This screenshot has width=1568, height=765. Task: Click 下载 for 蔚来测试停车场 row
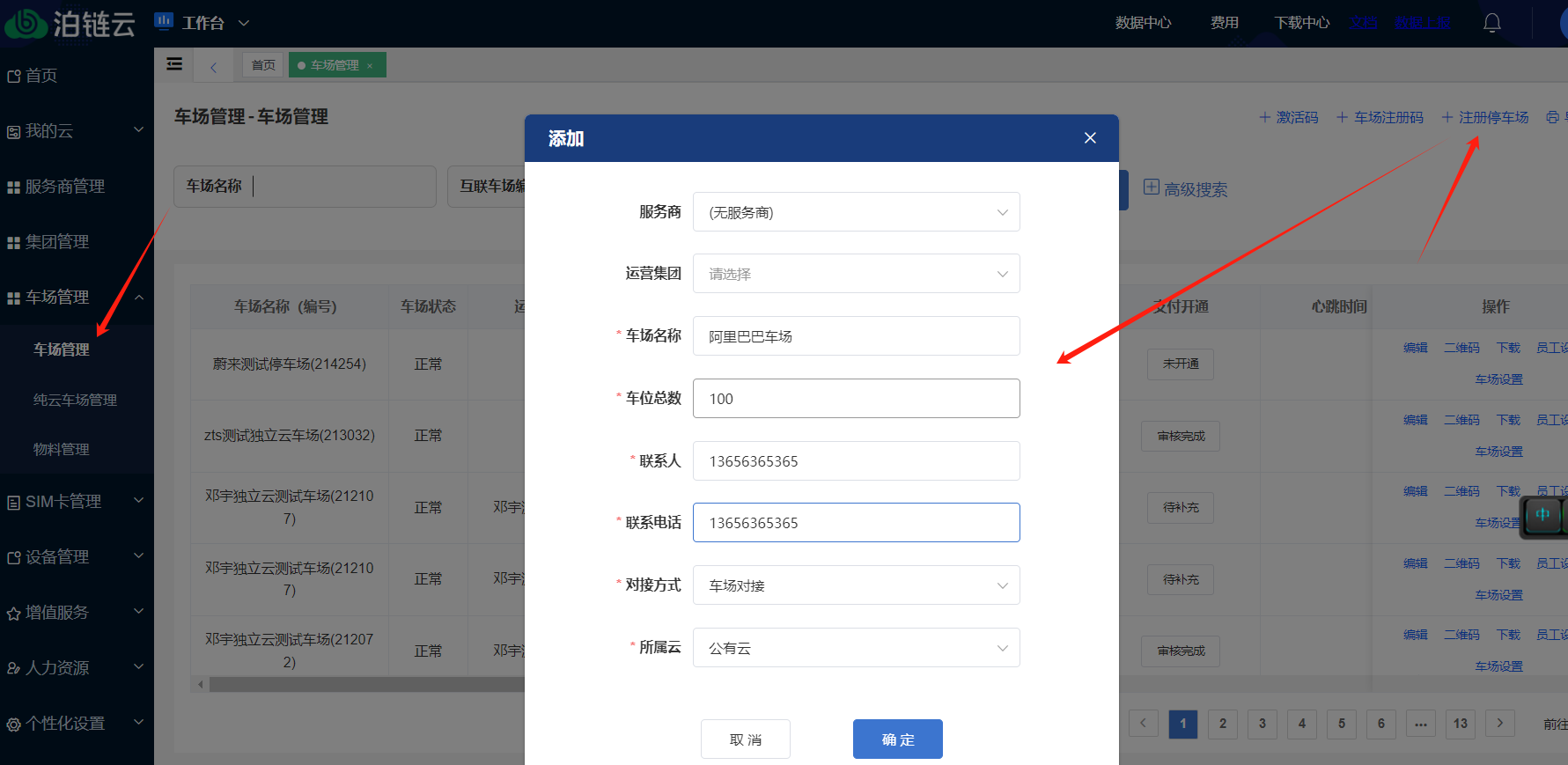tap(1508, 348)
